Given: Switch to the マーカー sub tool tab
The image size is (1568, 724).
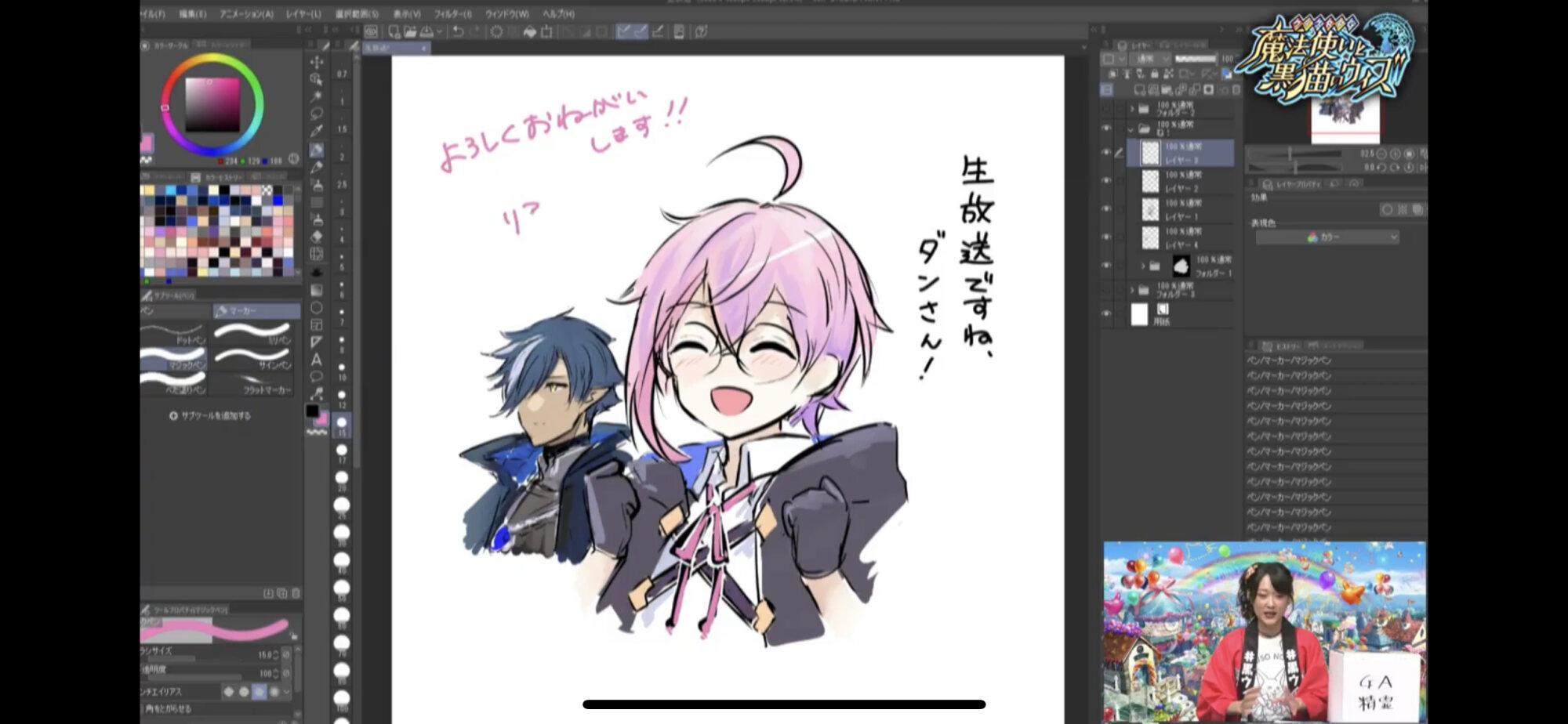Looking at the screenshot, I should [x=256, y=311].
